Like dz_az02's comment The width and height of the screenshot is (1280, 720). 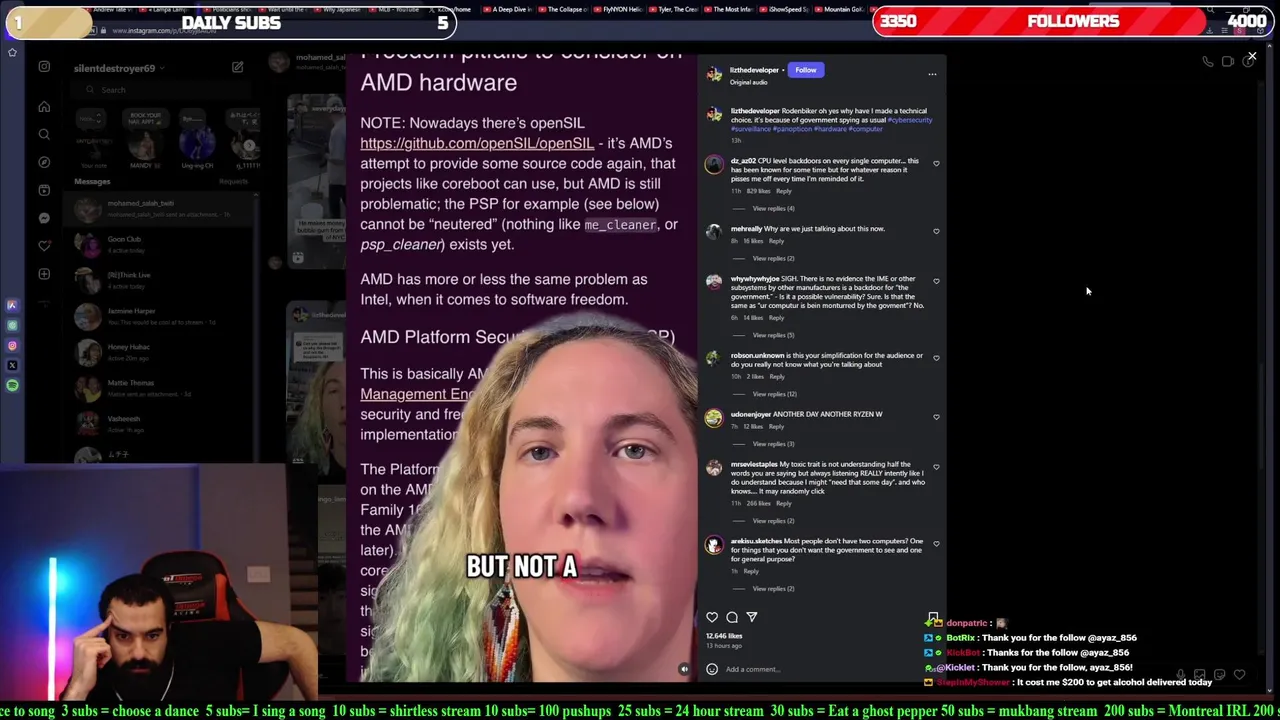click(936, 163)
